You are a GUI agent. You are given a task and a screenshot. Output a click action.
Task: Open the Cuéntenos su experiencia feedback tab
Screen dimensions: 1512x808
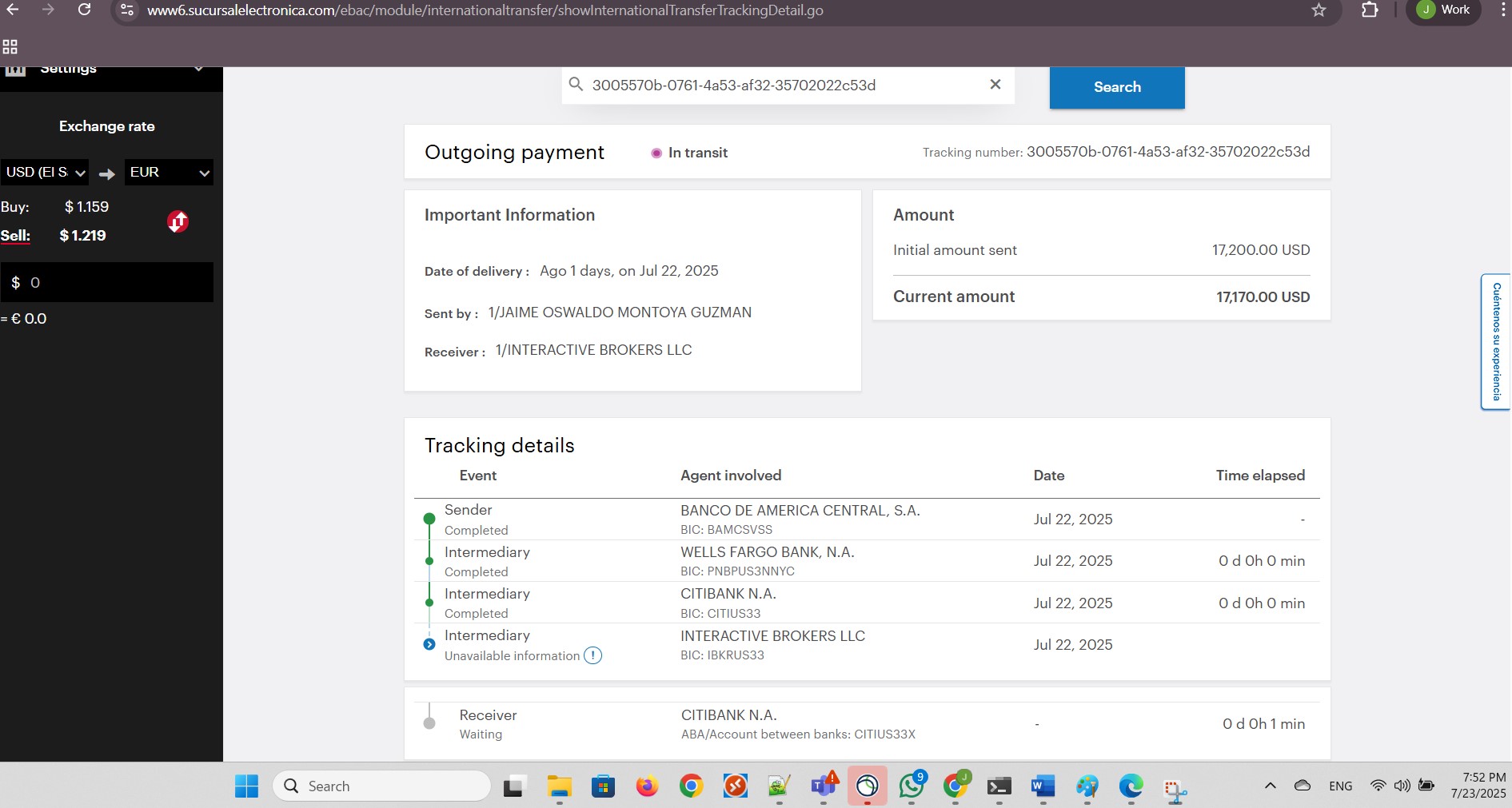click(x=1496, y=341)
